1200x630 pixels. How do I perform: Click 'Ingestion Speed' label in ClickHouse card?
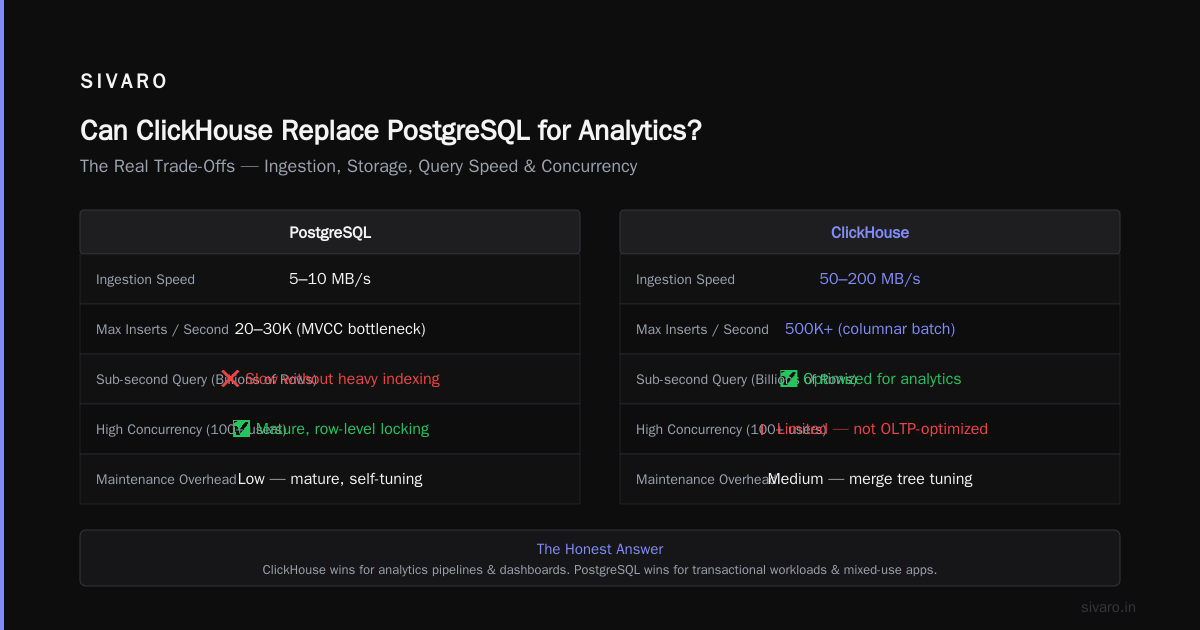point(685,280)
